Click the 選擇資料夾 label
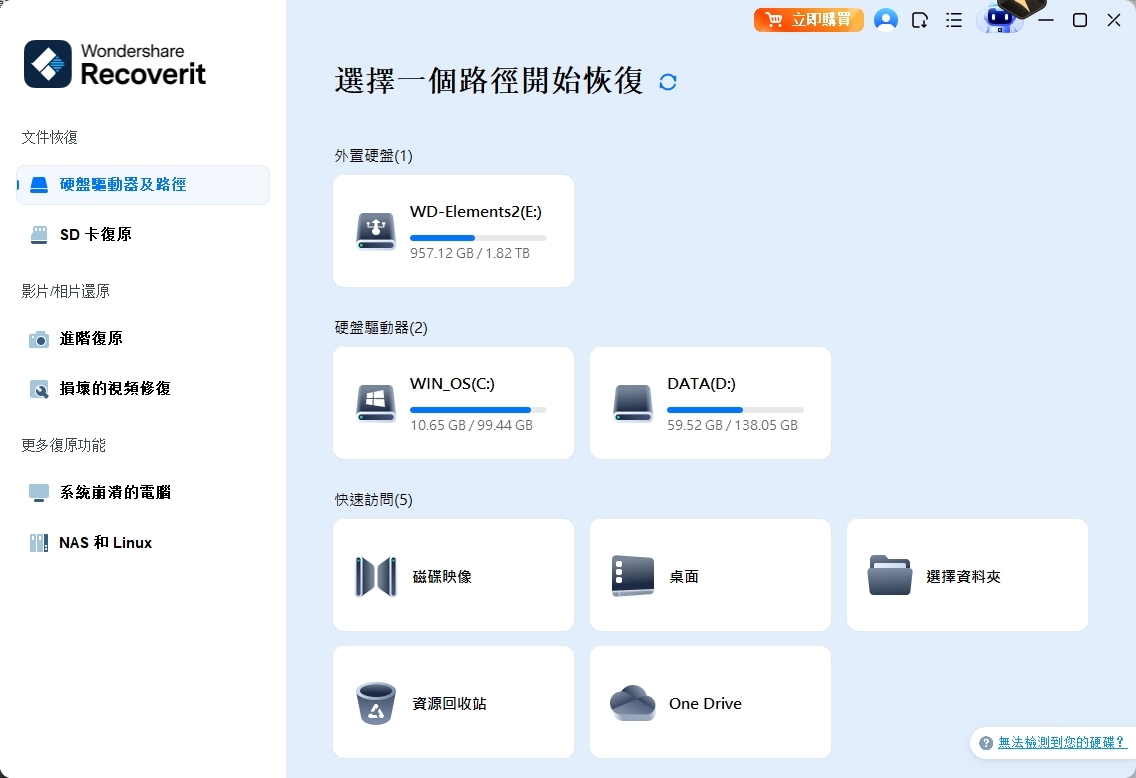This screenshot has width=1136, height=778. click(x=964, y=577)
